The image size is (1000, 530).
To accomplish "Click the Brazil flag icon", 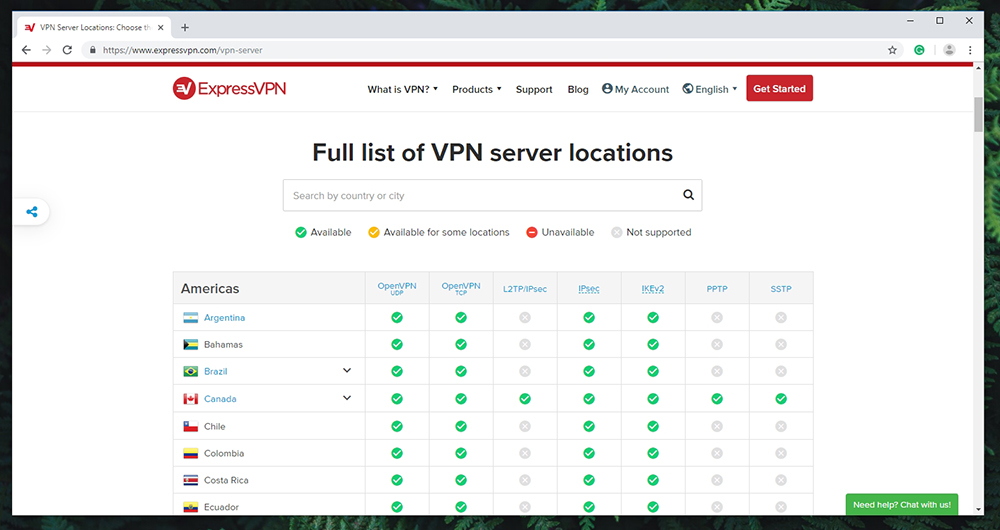I will [x=191, y=371].
